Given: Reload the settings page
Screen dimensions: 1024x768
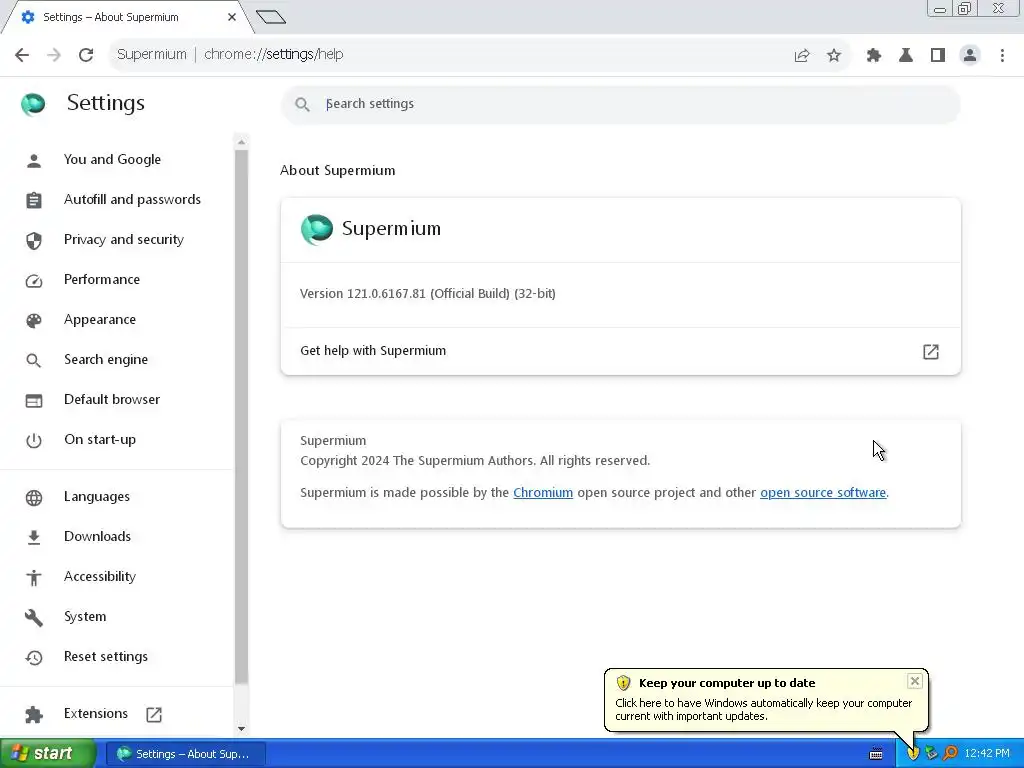Looking at the screenshot, I should [x=86, y=55].
